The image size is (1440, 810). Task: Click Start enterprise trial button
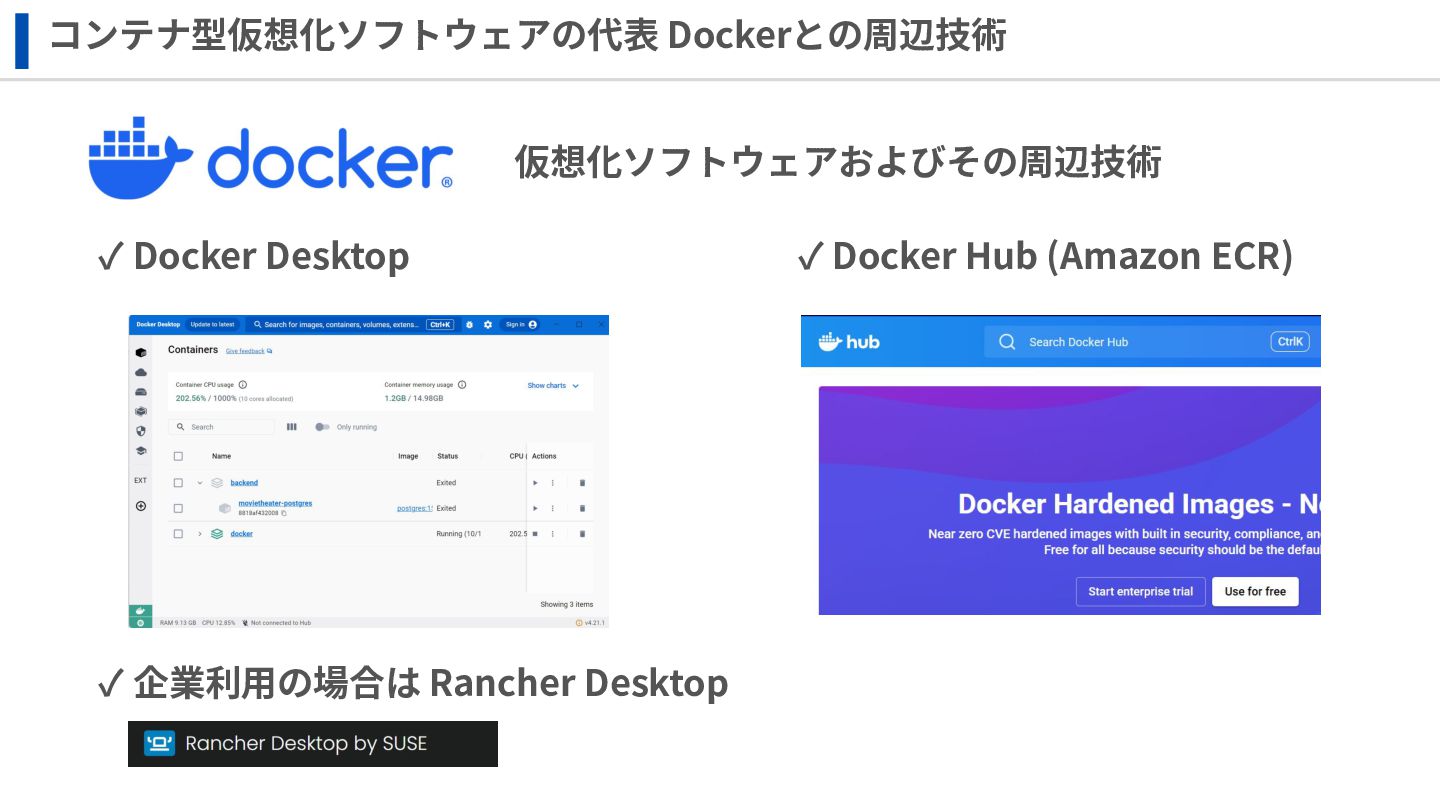click(1140, 592)
